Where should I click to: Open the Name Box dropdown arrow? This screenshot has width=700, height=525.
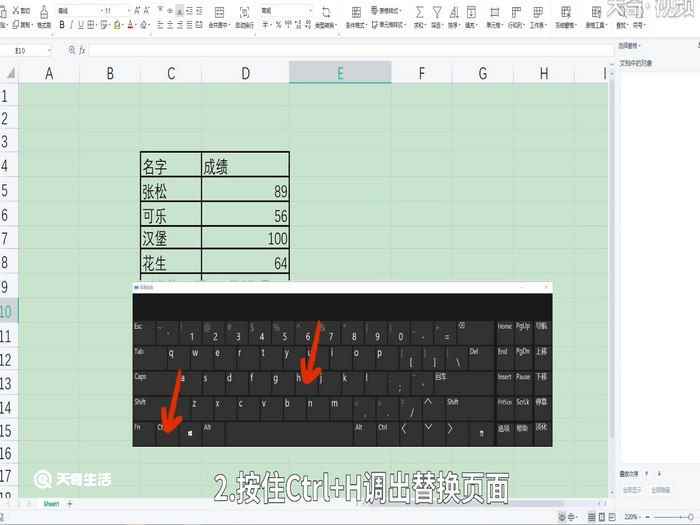click(x=49, y=51)
